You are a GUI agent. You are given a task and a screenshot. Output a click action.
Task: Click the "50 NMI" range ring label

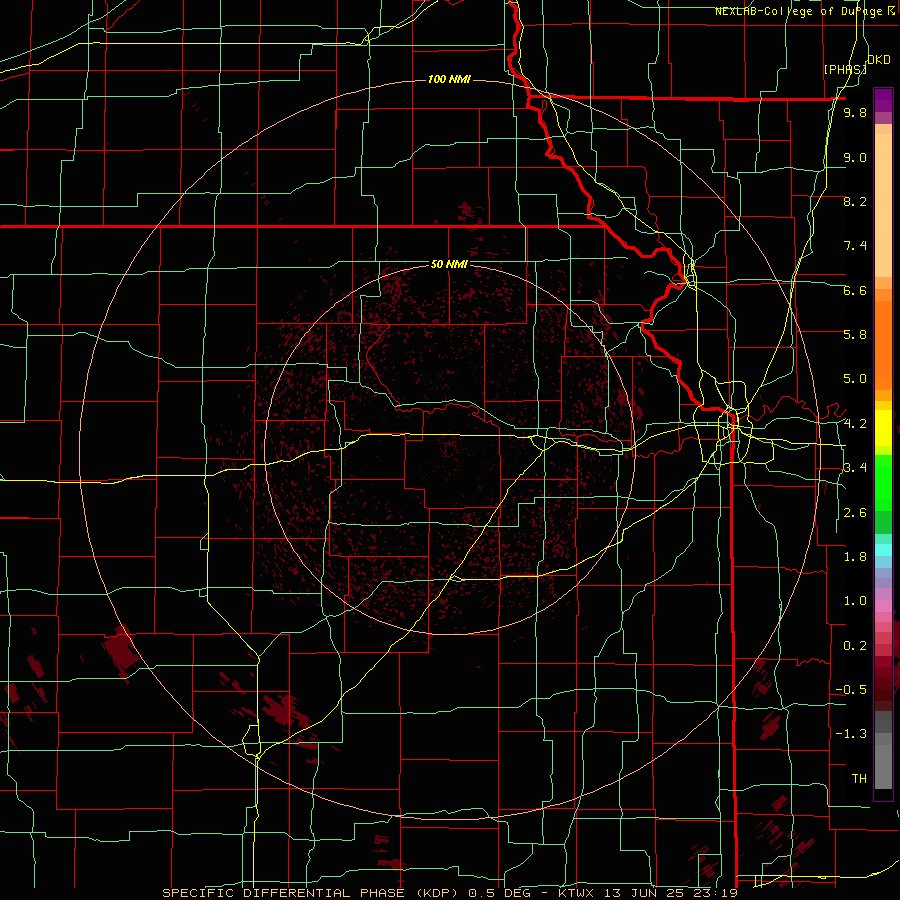[x=449, y=264]
